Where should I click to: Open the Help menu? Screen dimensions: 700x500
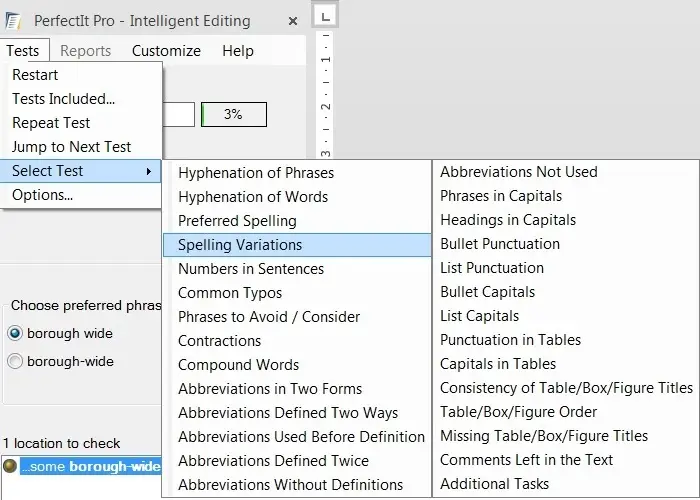[x=238, y=50]
